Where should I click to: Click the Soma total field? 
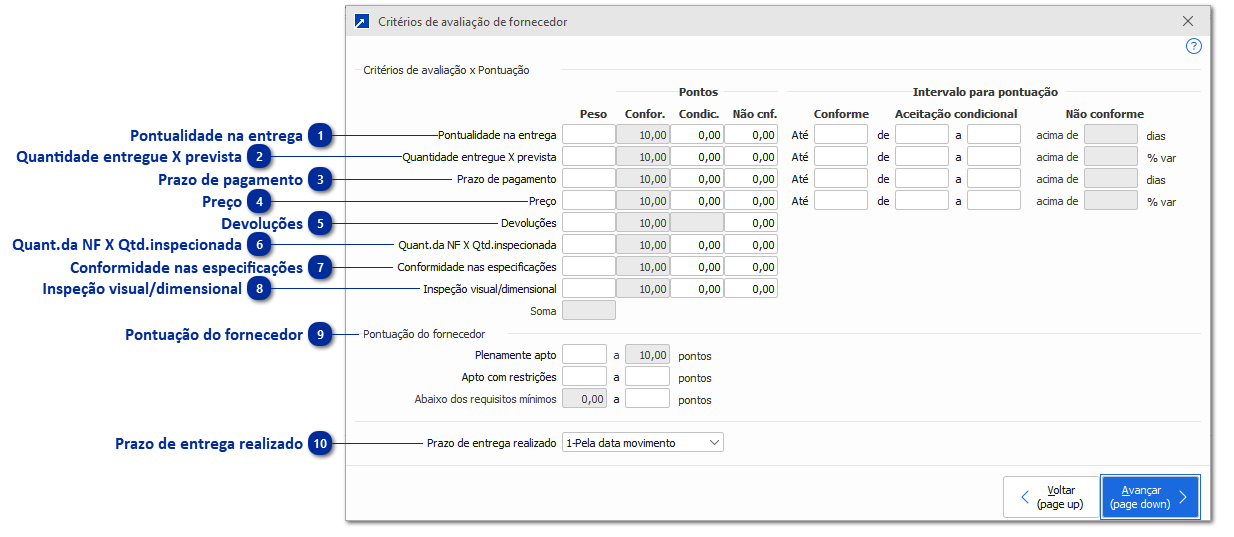coord(589,310)
